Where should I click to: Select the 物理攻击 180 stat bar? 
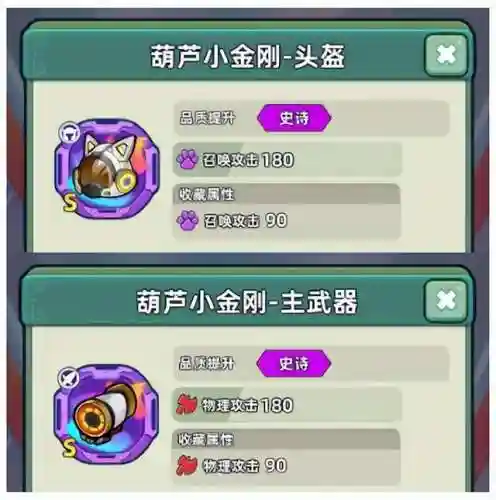(287, 405)
